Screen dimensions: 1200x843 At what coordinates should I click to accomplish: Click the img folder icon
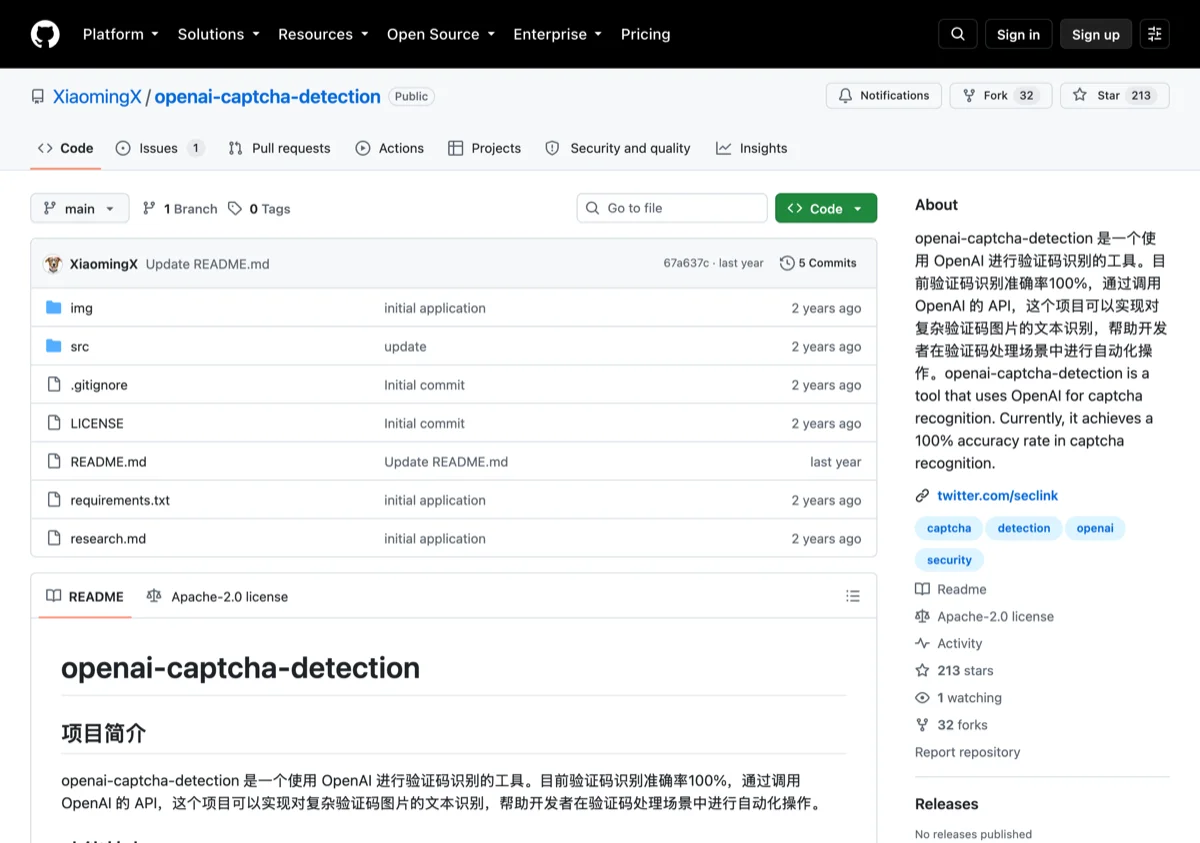(x=54, y=308)
